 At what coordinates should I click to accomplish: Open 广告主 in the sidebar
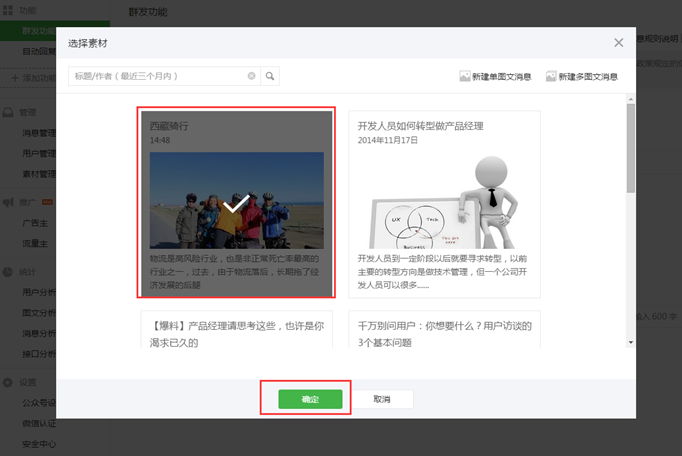coord(35,223)
